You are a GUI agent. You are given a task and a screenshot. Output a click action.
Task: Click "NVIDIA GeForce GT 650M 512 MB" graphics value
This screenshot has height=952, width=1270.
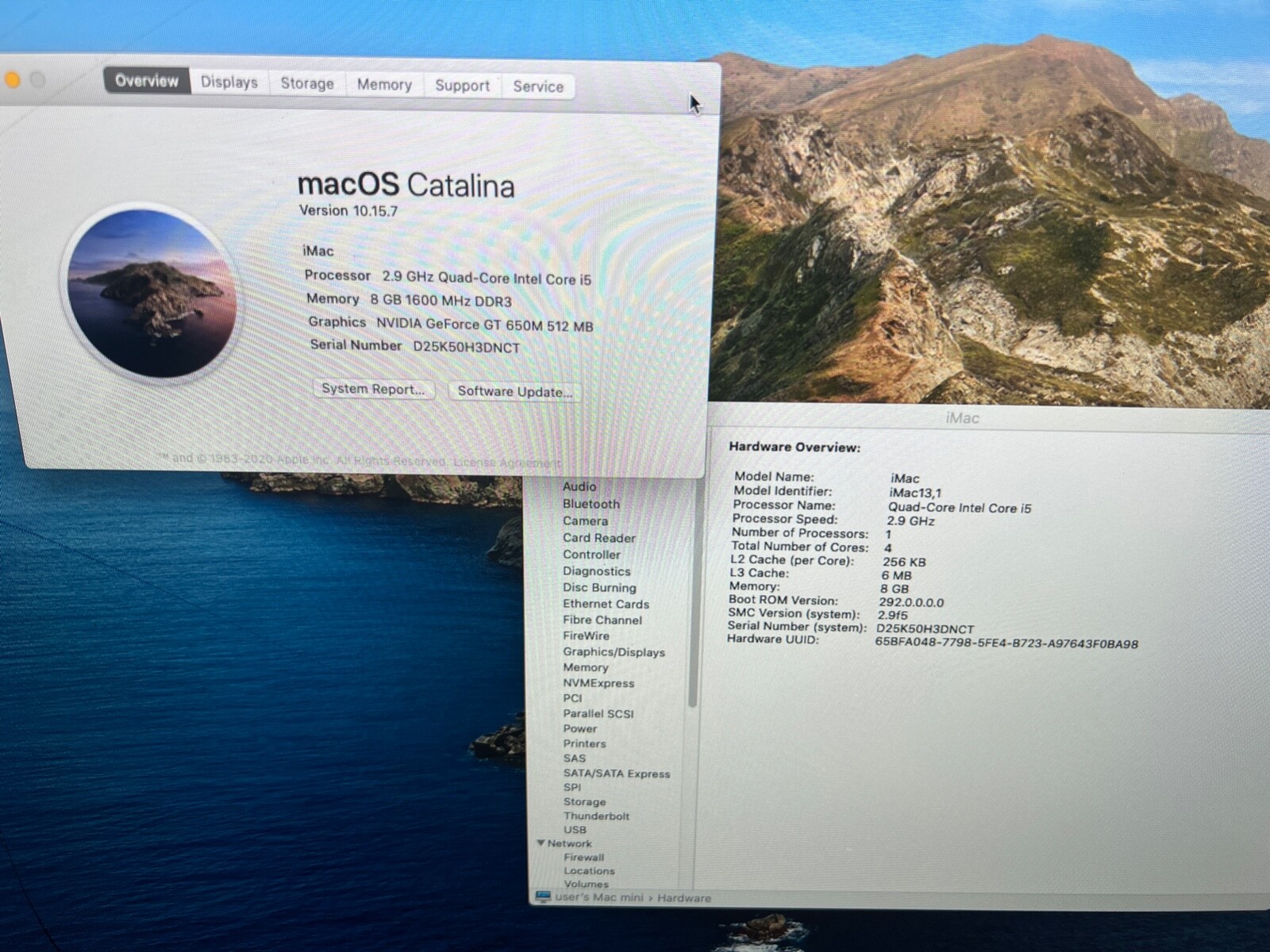[x=485, y=324]
